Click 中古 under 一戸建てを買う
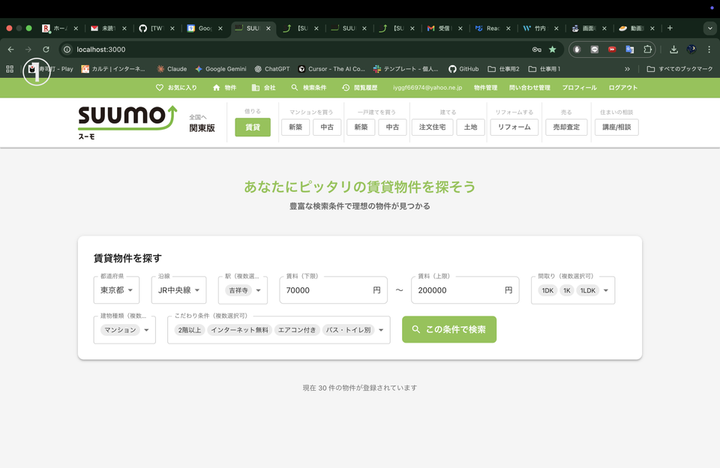 tap(392, 127)
